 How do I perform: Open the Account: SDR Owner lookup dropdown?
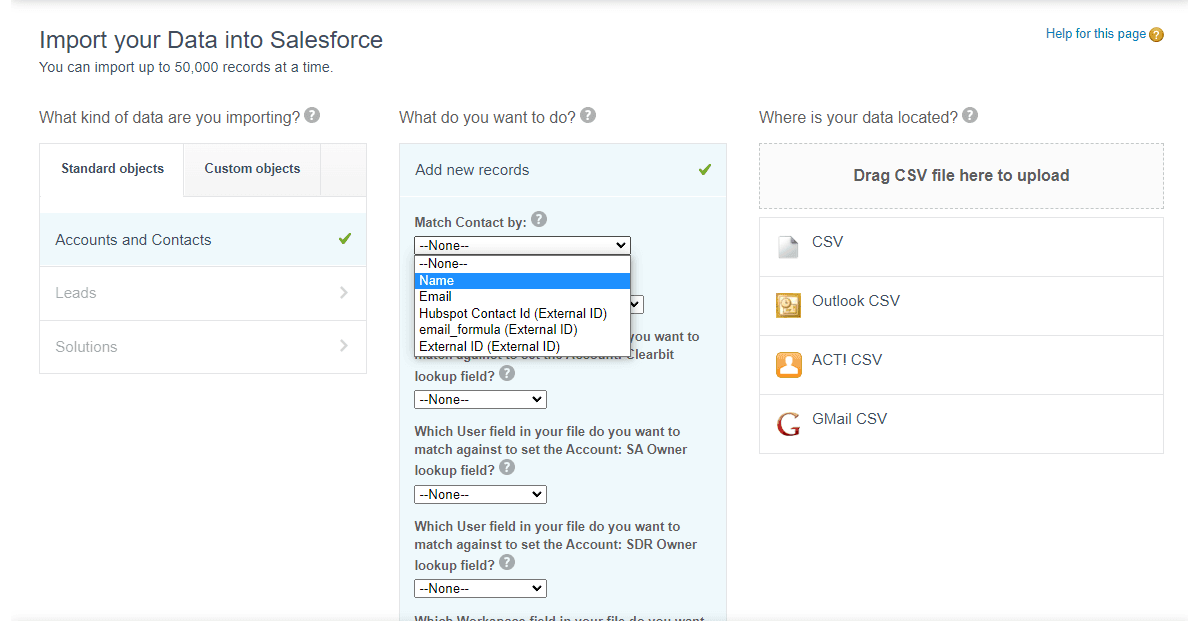pyautogui.click(x=480, y=588)
